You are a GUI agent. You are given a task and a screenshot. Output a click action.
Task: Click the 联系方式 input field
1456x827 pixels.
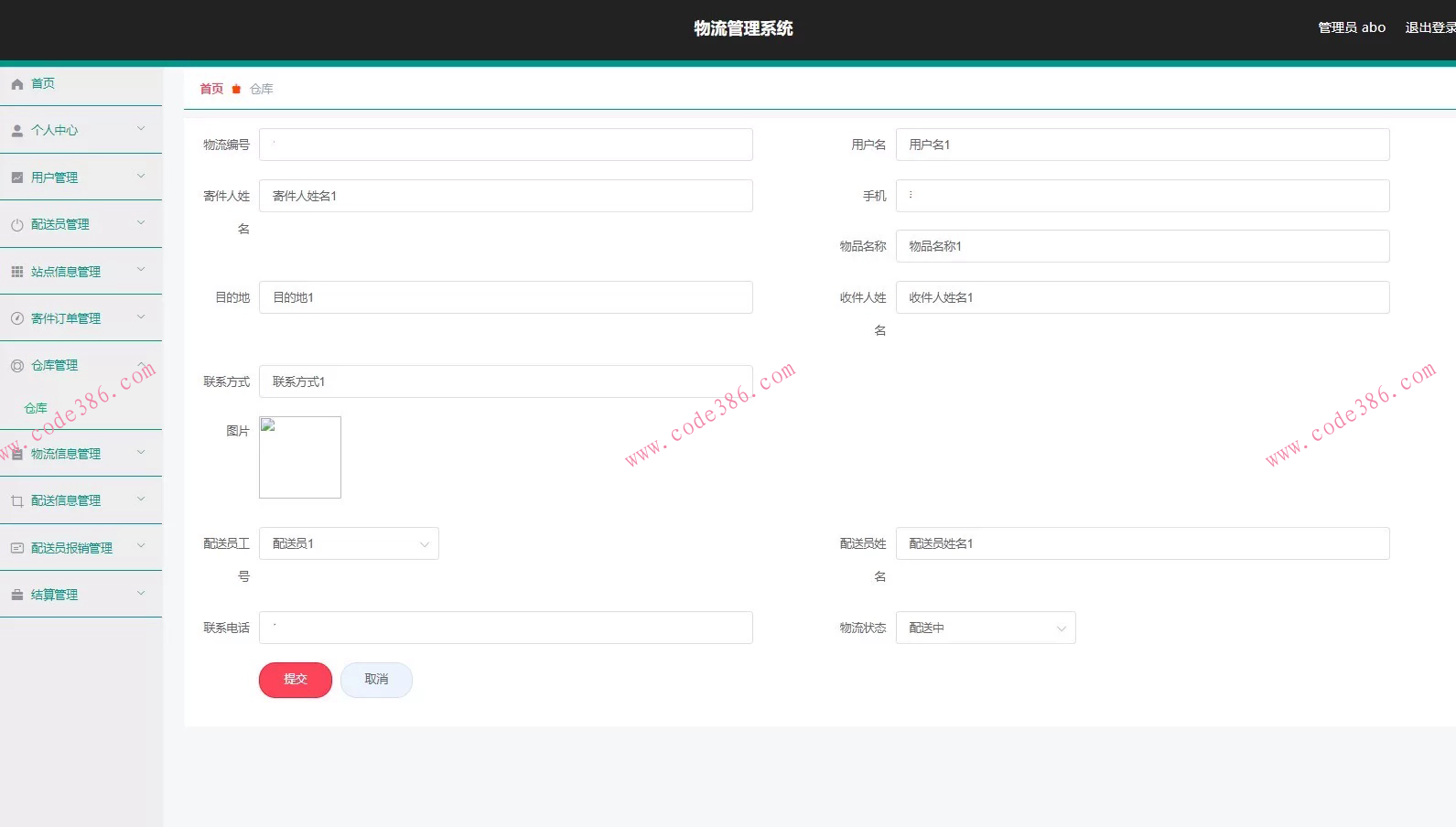coord(506,381)
